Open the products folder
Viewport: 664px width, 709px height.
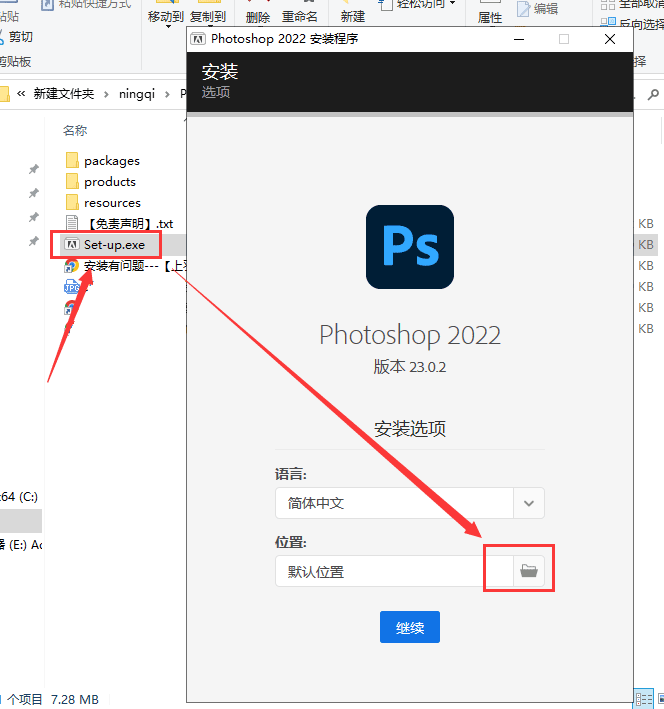coord(109,182)
